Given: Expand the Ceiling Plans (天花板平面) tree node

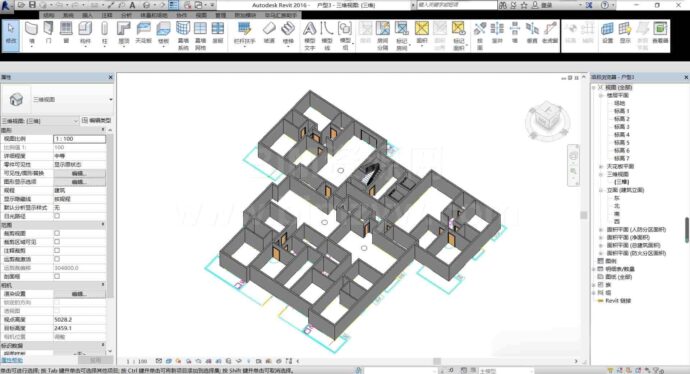Looking at the screenshot, I should (601, 166).
